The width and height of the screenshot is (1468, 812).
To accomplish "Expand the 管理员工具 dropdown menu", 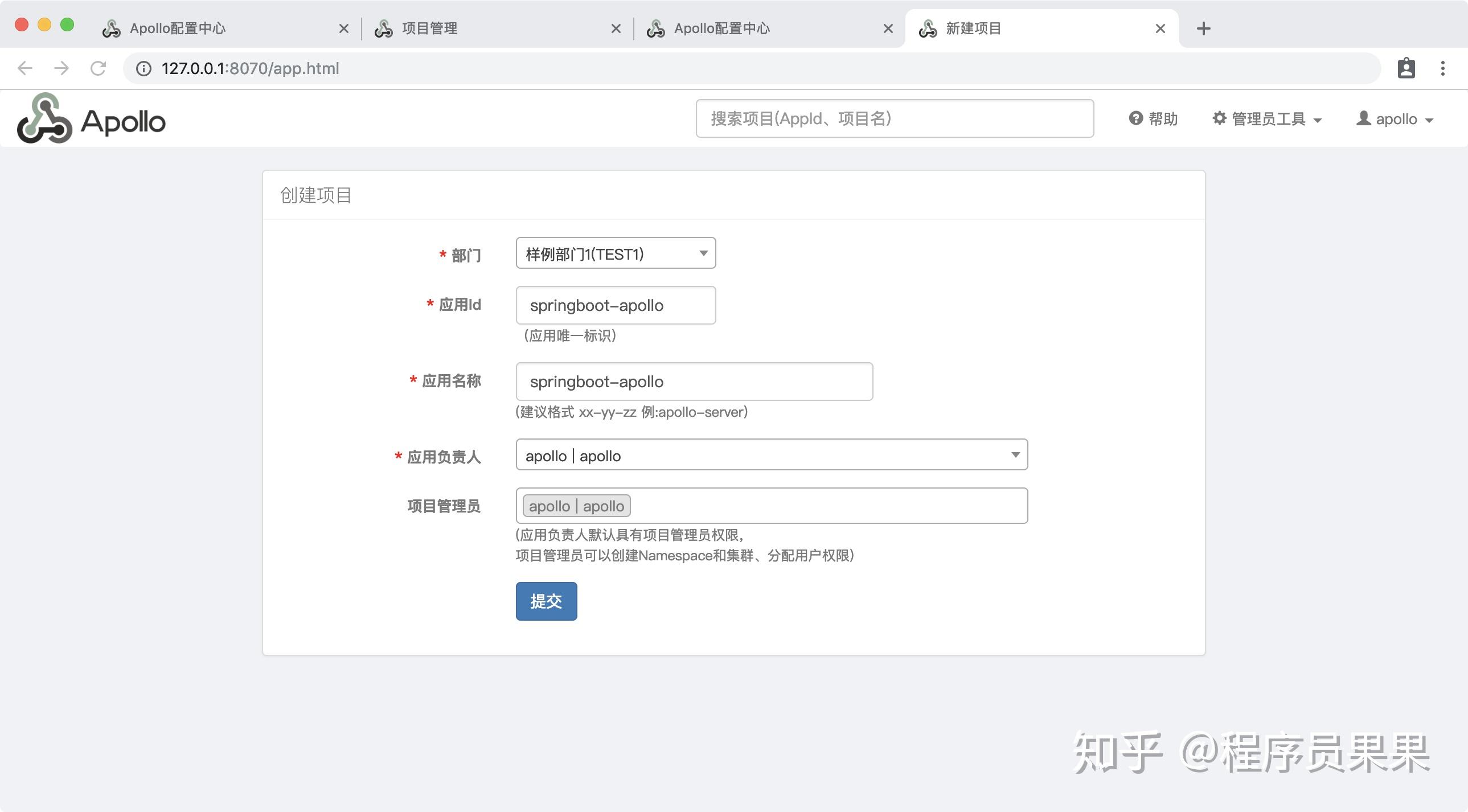I will coord(1267,118).
